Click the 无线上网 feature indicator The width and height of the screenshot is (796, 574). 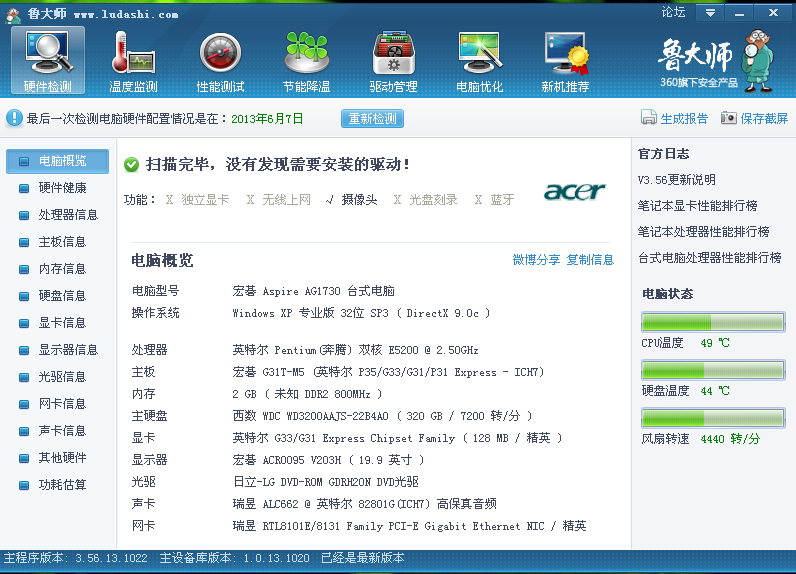click(x=279, y=200)
